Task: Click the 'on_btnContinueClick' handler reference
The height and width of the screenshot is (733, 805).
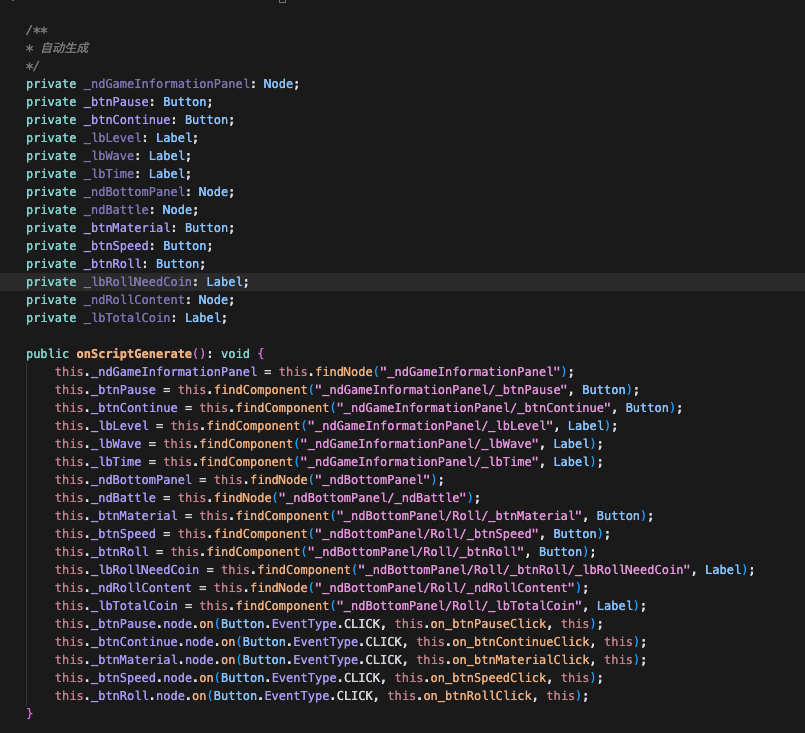Action: (521, 642)
